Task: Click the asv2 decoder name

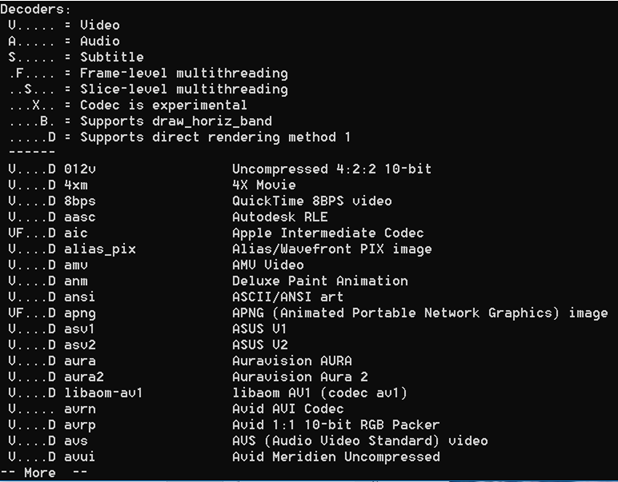Action: pyautogui.click(x=80, y=345)
